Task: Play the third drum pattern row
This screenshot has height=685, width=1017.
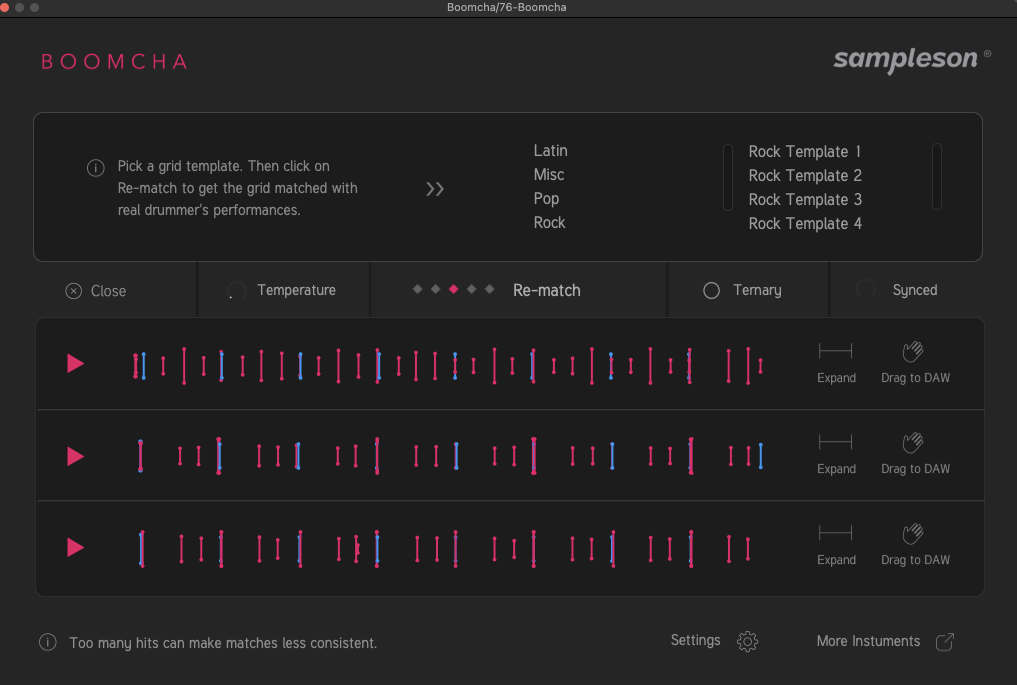Action: coord(75,548)
